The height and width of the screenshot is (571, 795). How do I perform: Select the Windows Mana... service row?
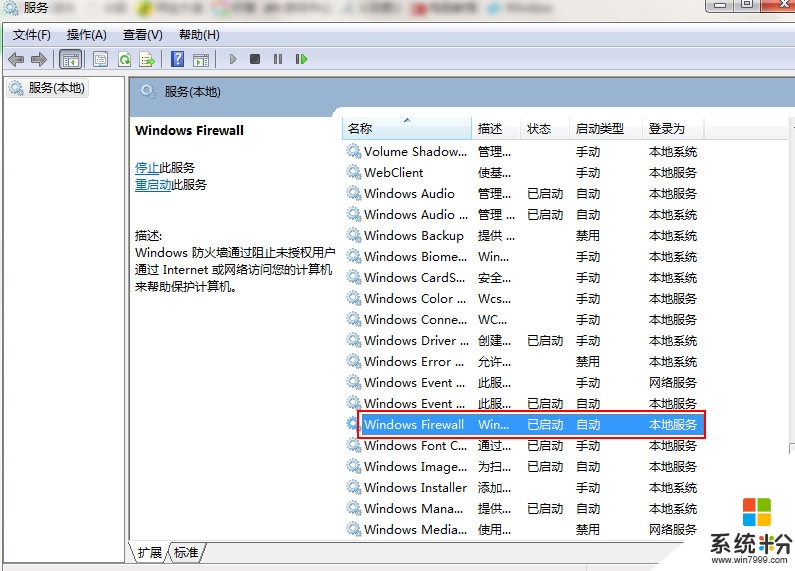[523, 509]
